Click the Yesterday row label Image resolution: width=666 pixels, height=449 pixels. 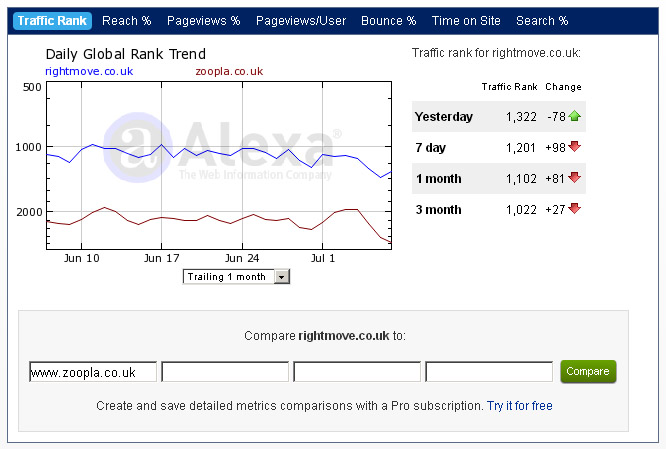pyautogui.click(x=444, y=117)
